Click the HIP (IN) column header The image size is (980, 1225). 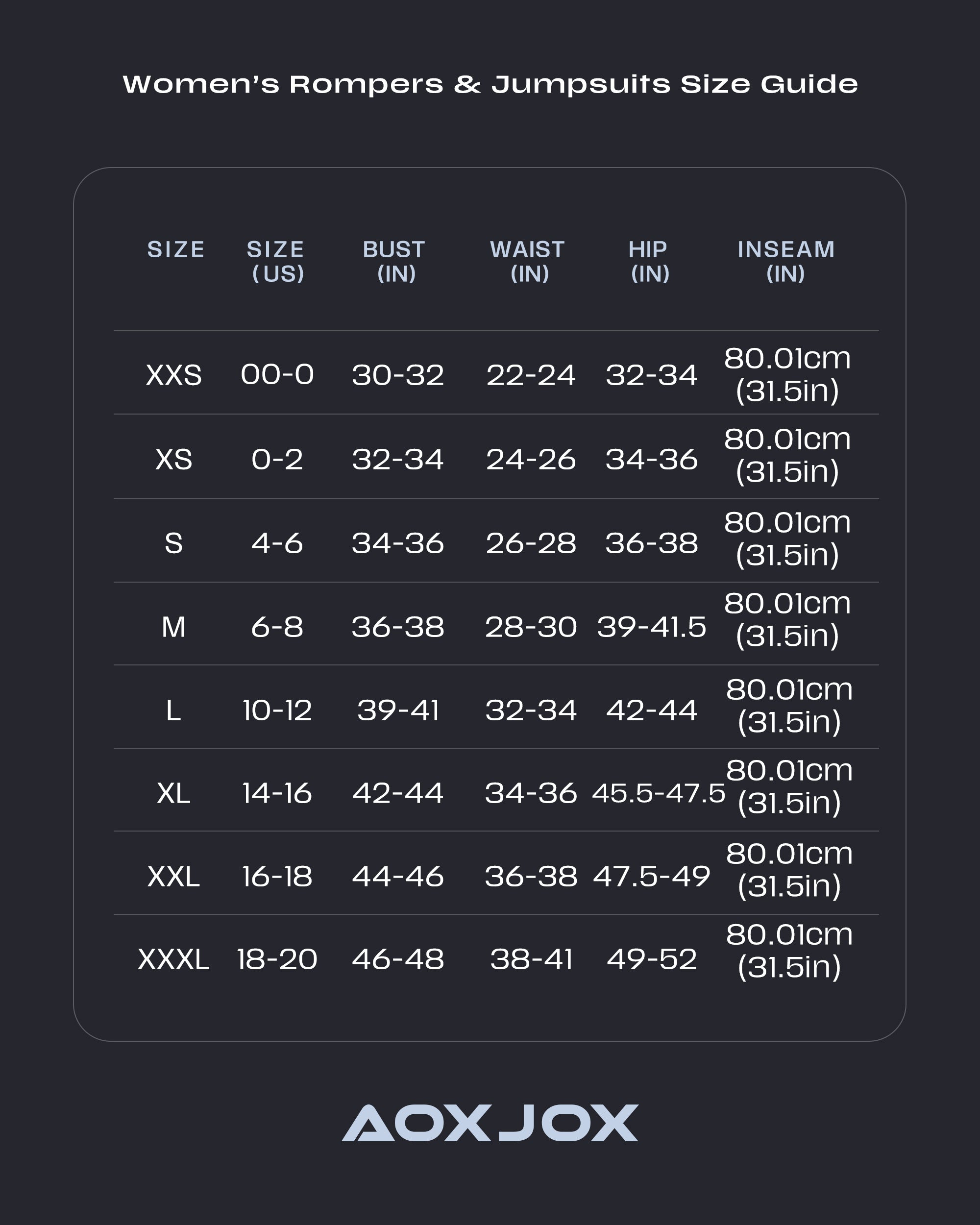point(649,261)
